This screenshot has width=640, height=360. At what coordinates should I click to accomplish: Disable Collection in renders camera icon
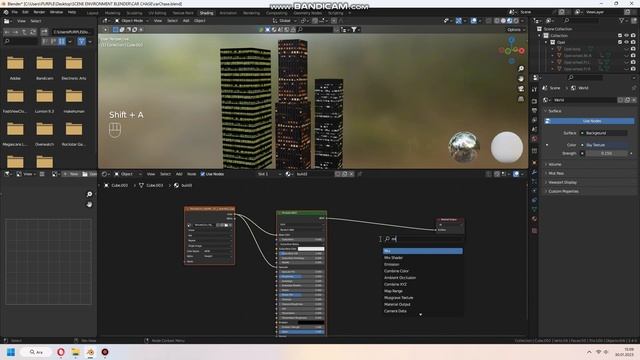(x=633, y=36)
